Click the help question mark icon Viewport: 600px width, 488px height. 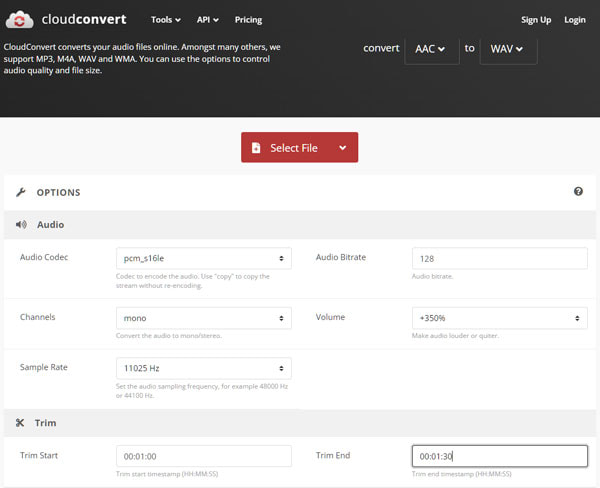[x=578, y=192]
